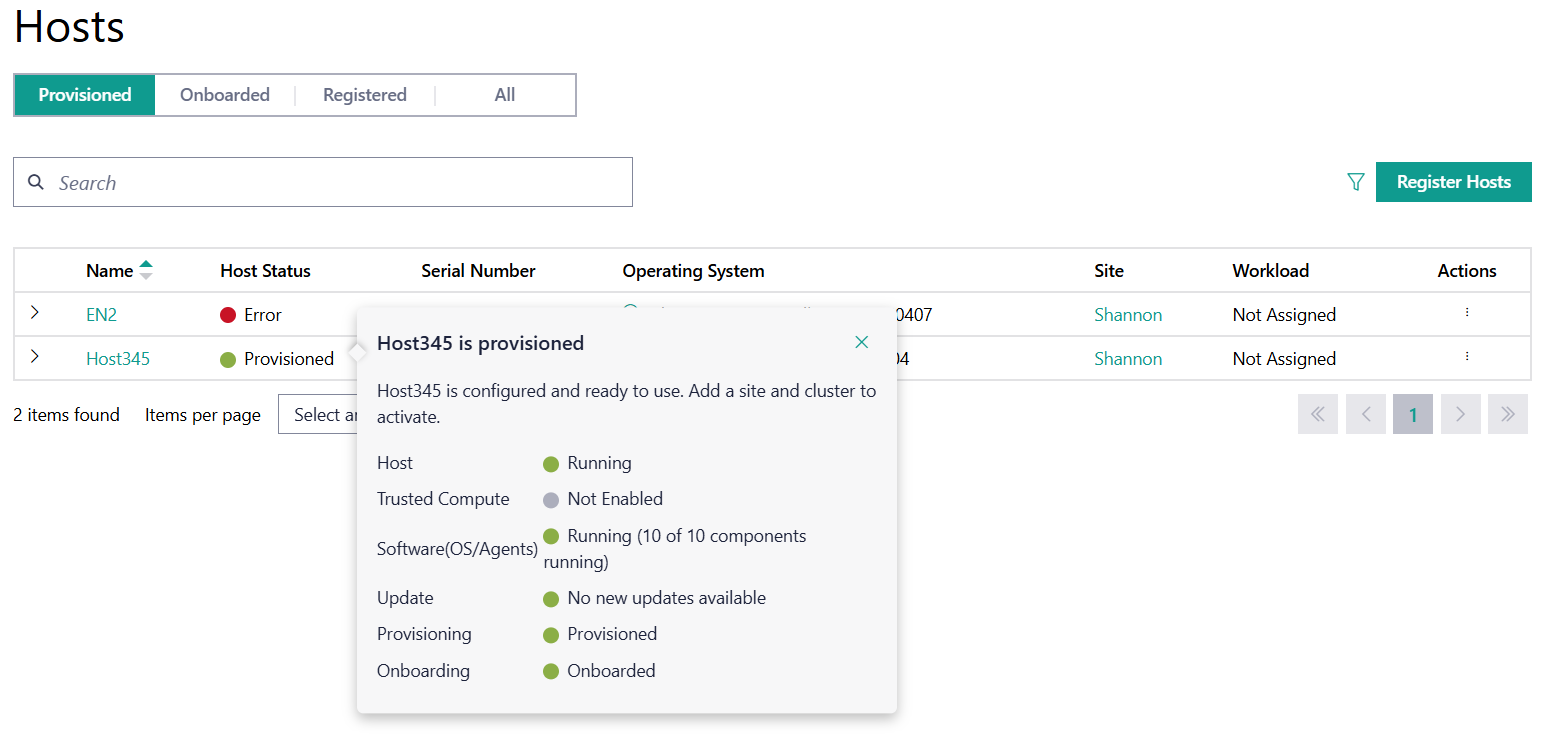The image size is (1545, 735).
Task: Click the Register Hosts button
Action: [1453, 182]
